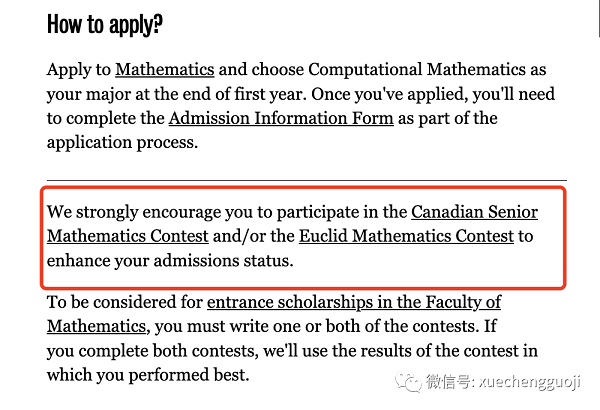Image resolution: width=600 pixels, height=410 pixels.
Task: Click the words 'application process.'
Action: pos(122,142)
